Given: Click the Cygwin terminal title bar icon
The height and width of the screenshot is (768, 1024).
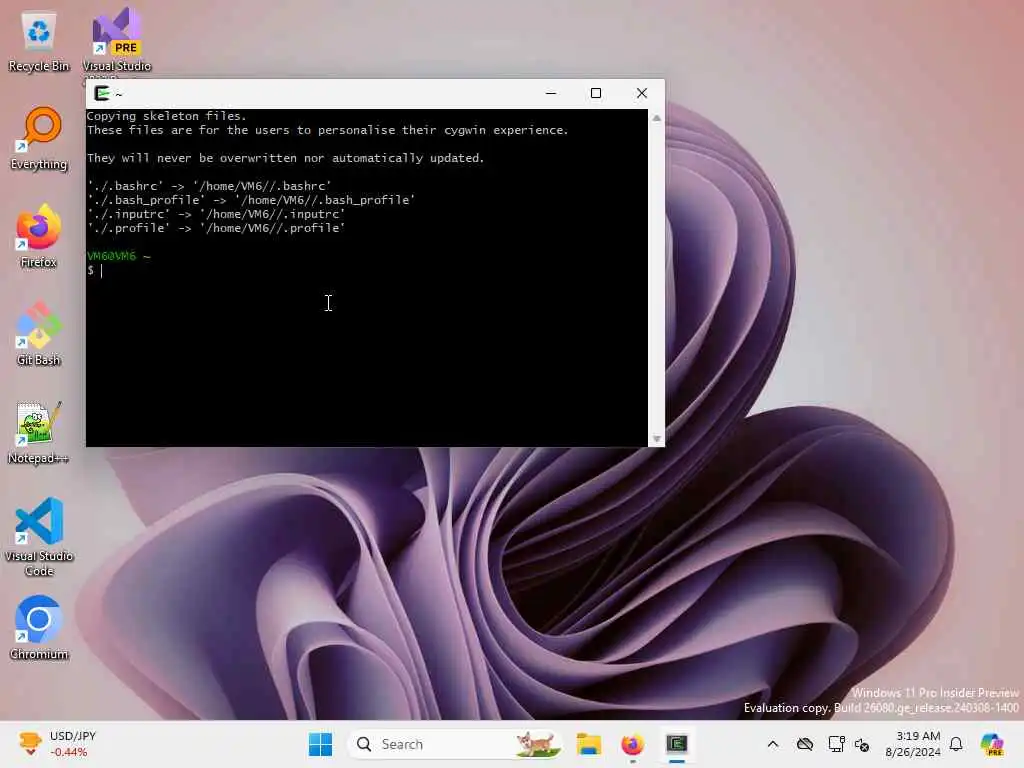Looking at the screenshot, I should coord(102,93).
